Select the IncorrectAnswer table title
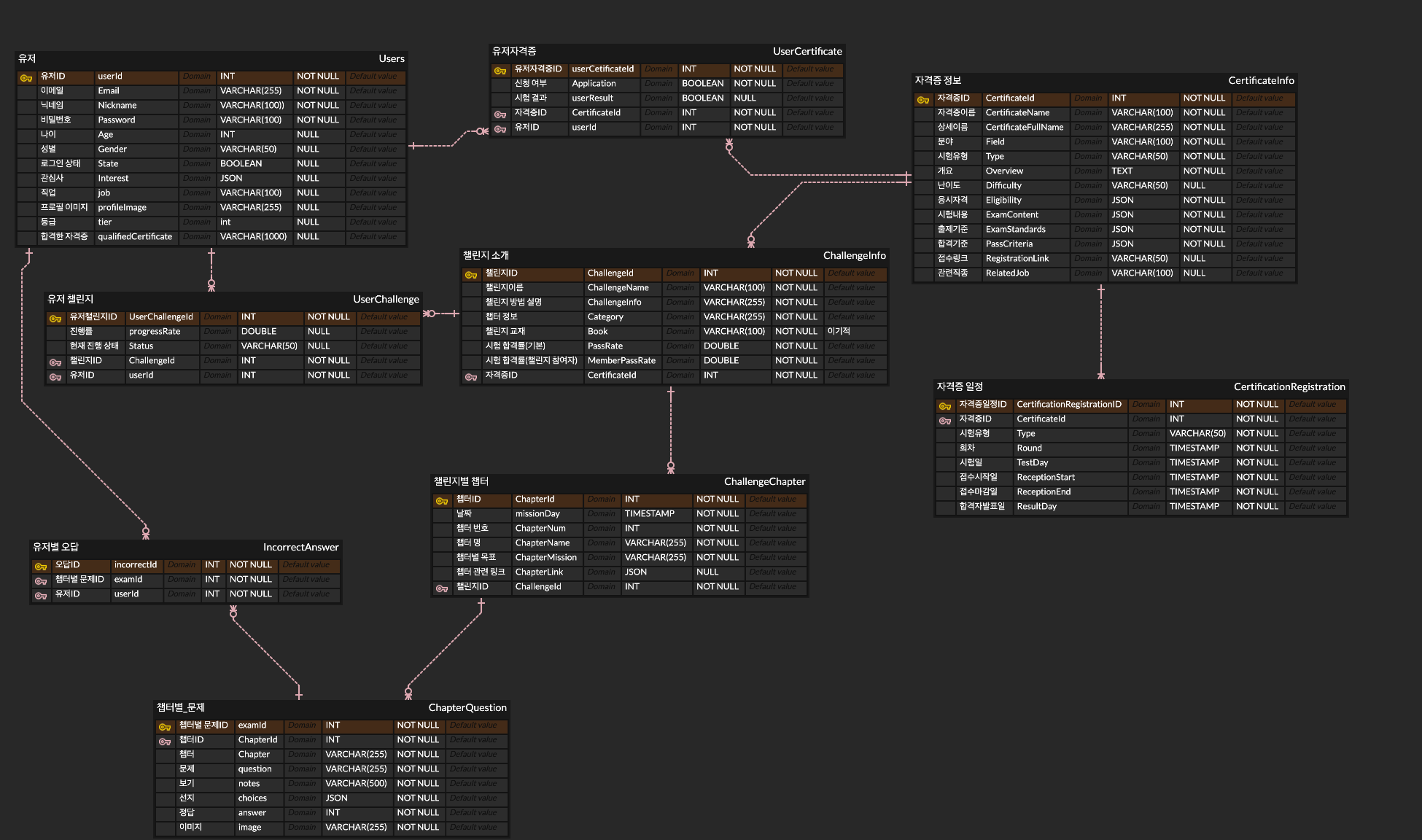 300,547
